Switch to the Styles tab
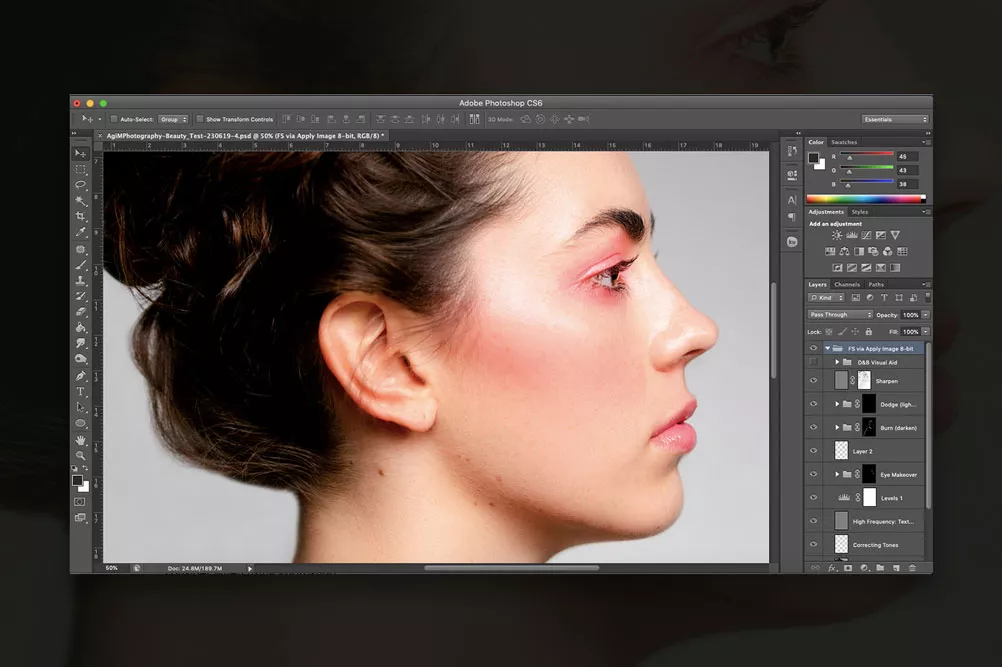This screenshot has width=1002, height=667. pyautogui.click(x=859, y=212)
